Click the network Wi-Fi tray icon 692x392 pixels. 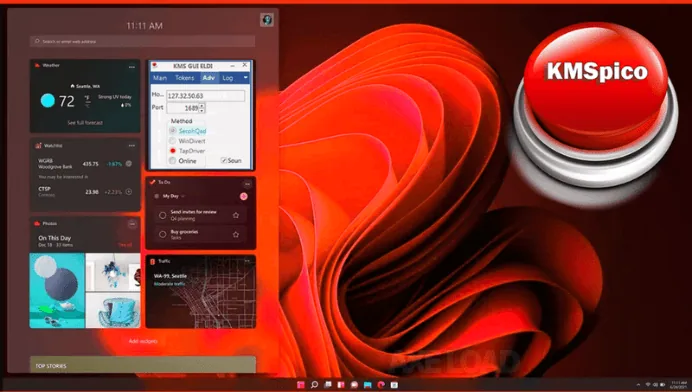648,385
